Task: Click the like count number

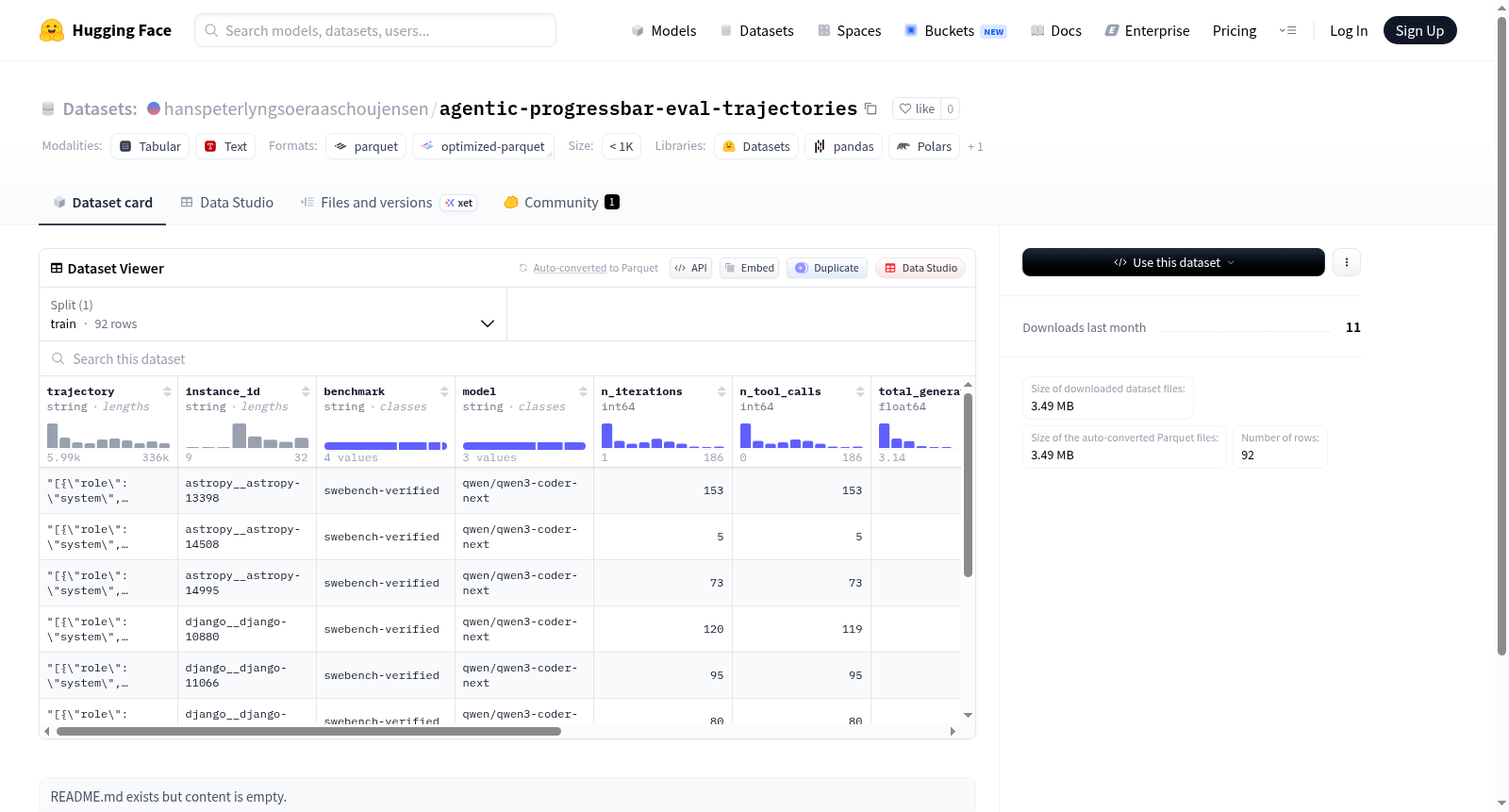Action: click(950, 108)
